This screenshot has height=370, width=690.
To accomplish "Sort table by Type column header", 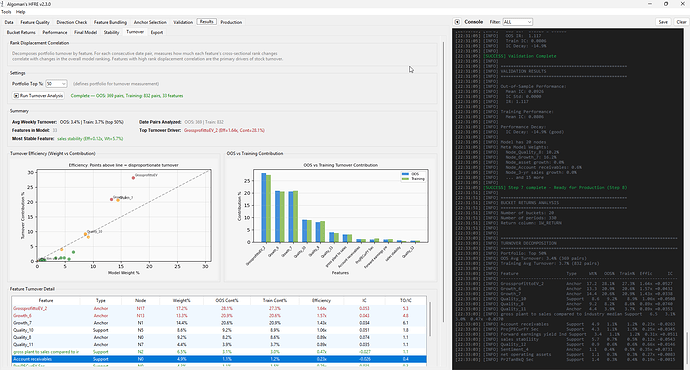I will click(101, 300).
